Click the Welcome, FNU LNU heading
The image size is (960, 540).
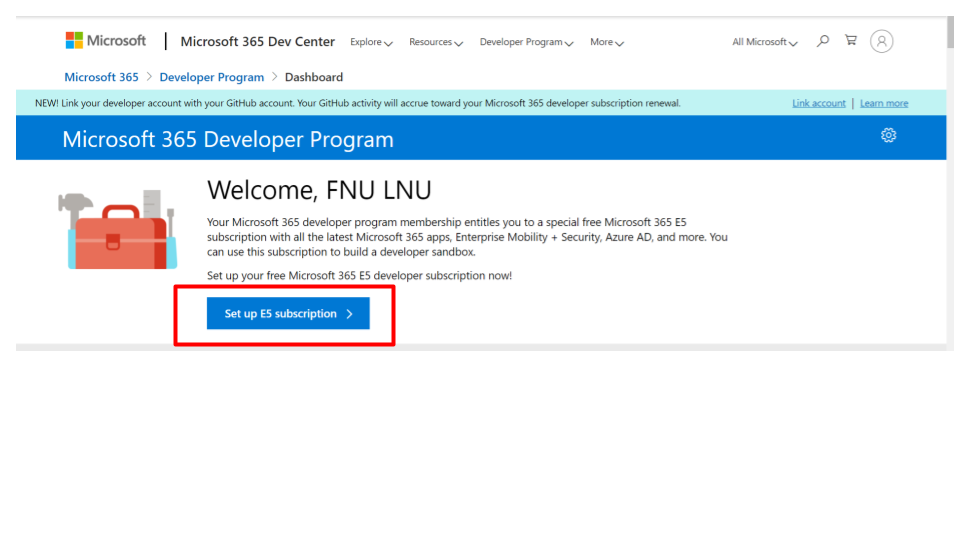pyautogui.click(x=319, y=190)
